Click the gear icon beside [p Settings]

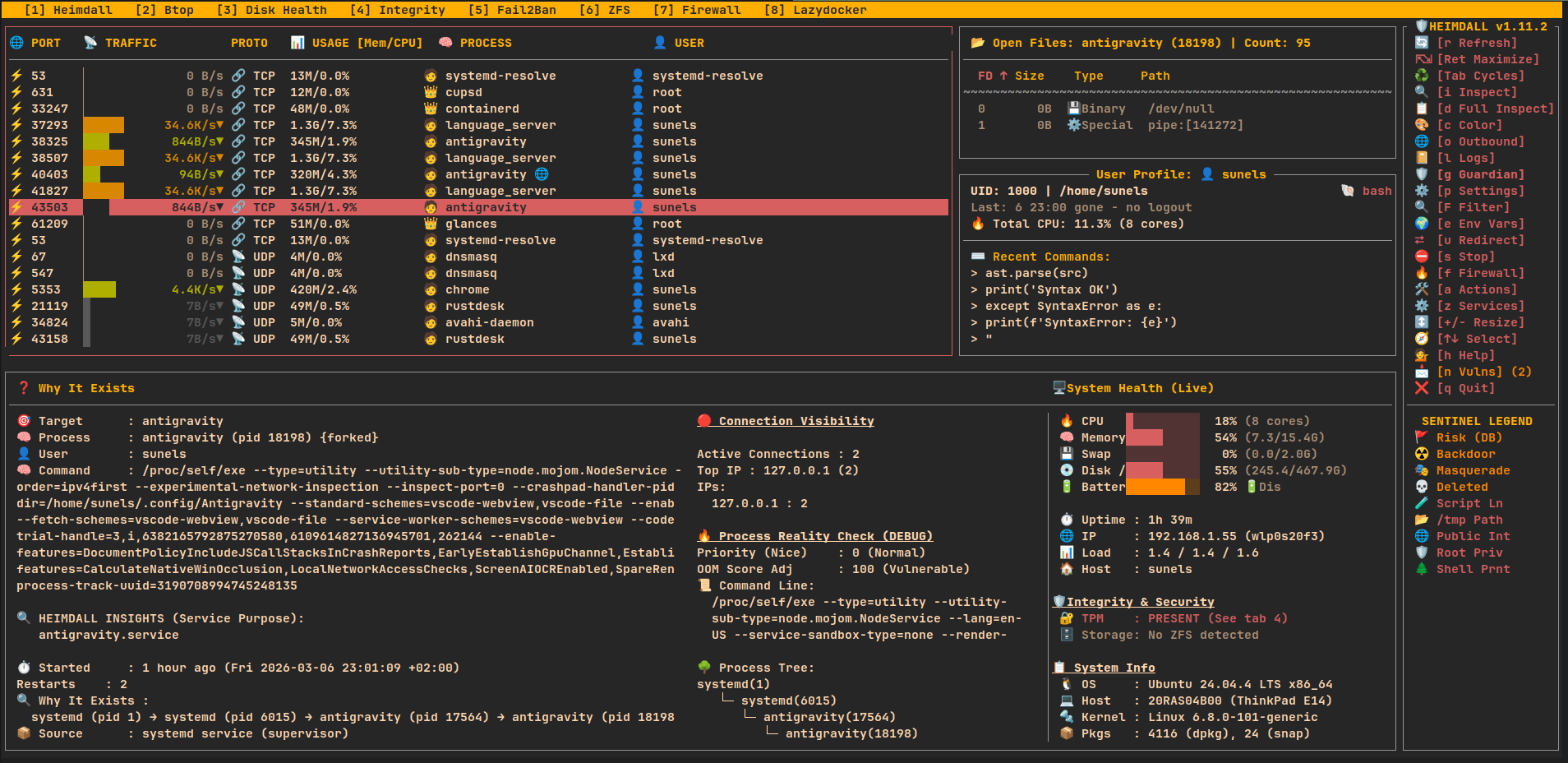[1422, 191]
